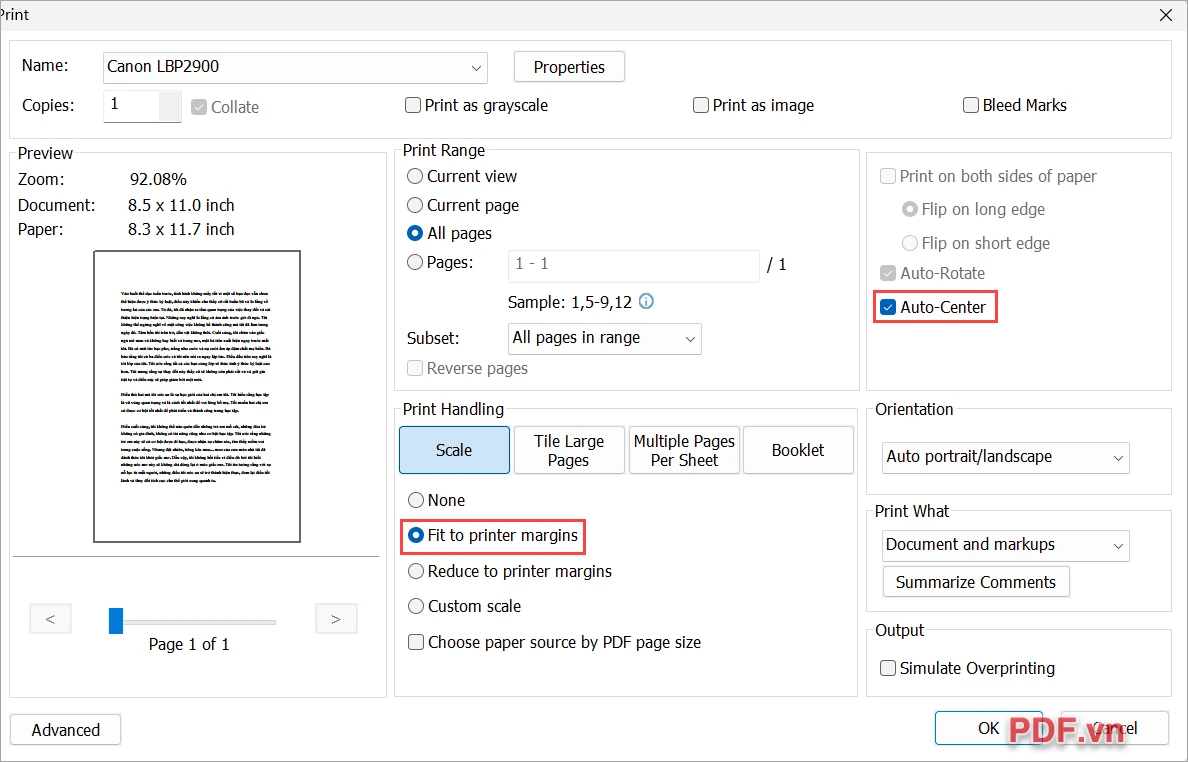Select Fit to printer margins
The image size is (1188, 762).
point(416,536)
